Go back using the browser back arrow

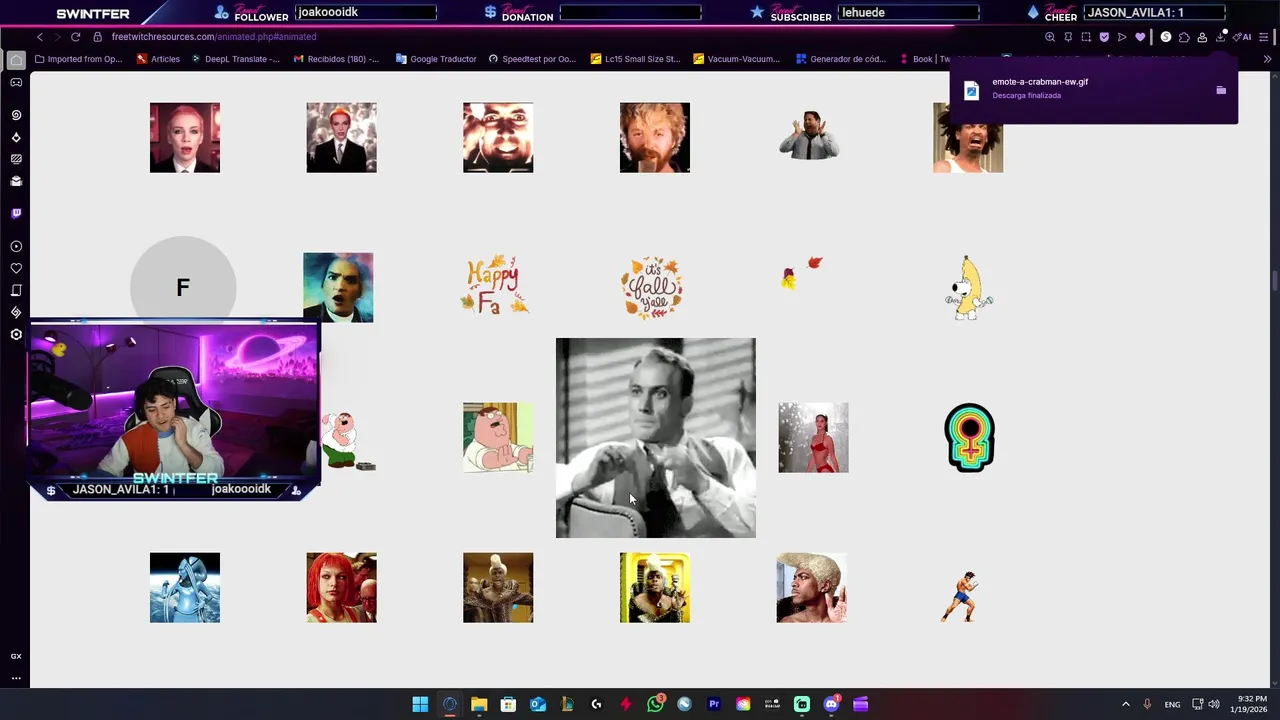click(40, 37)
